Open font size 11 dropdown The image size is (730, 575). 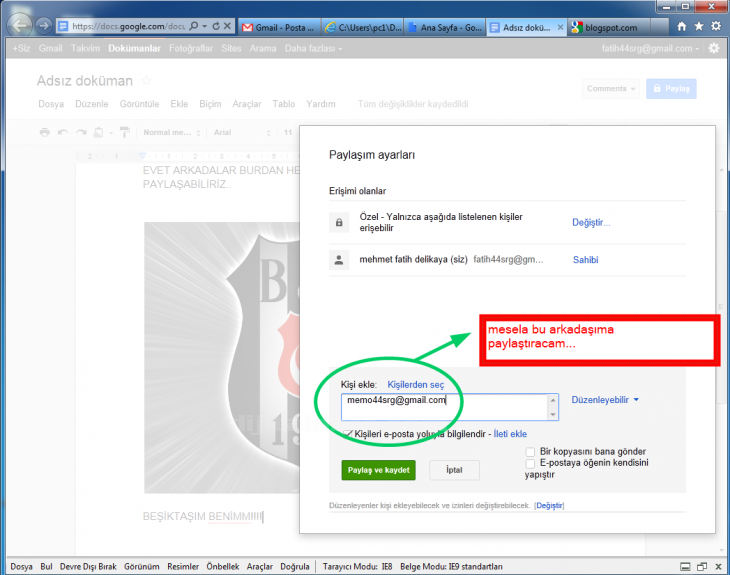tap(289, 133)
